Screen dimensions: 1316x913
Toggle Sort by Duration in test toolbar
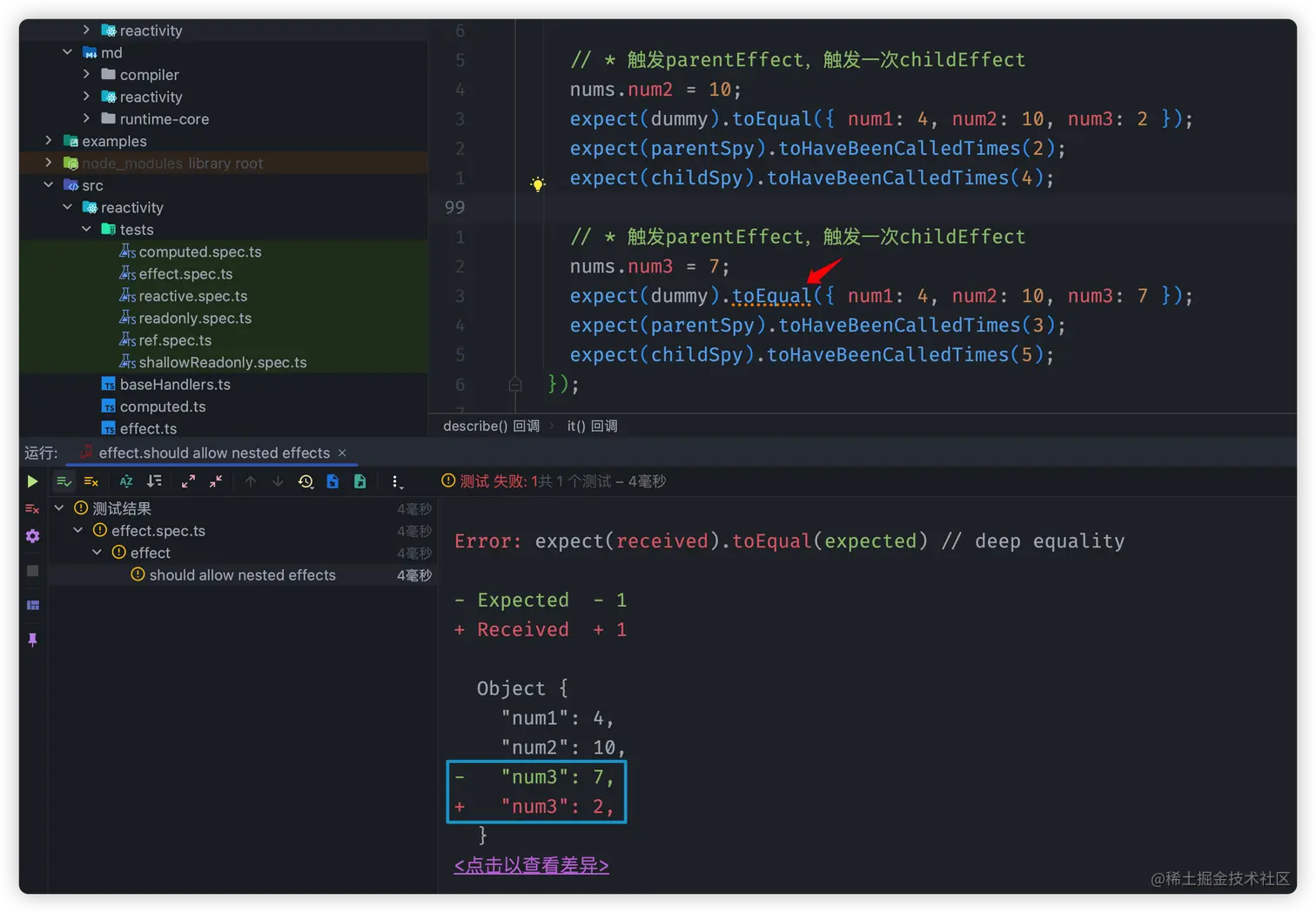point(154,481)
